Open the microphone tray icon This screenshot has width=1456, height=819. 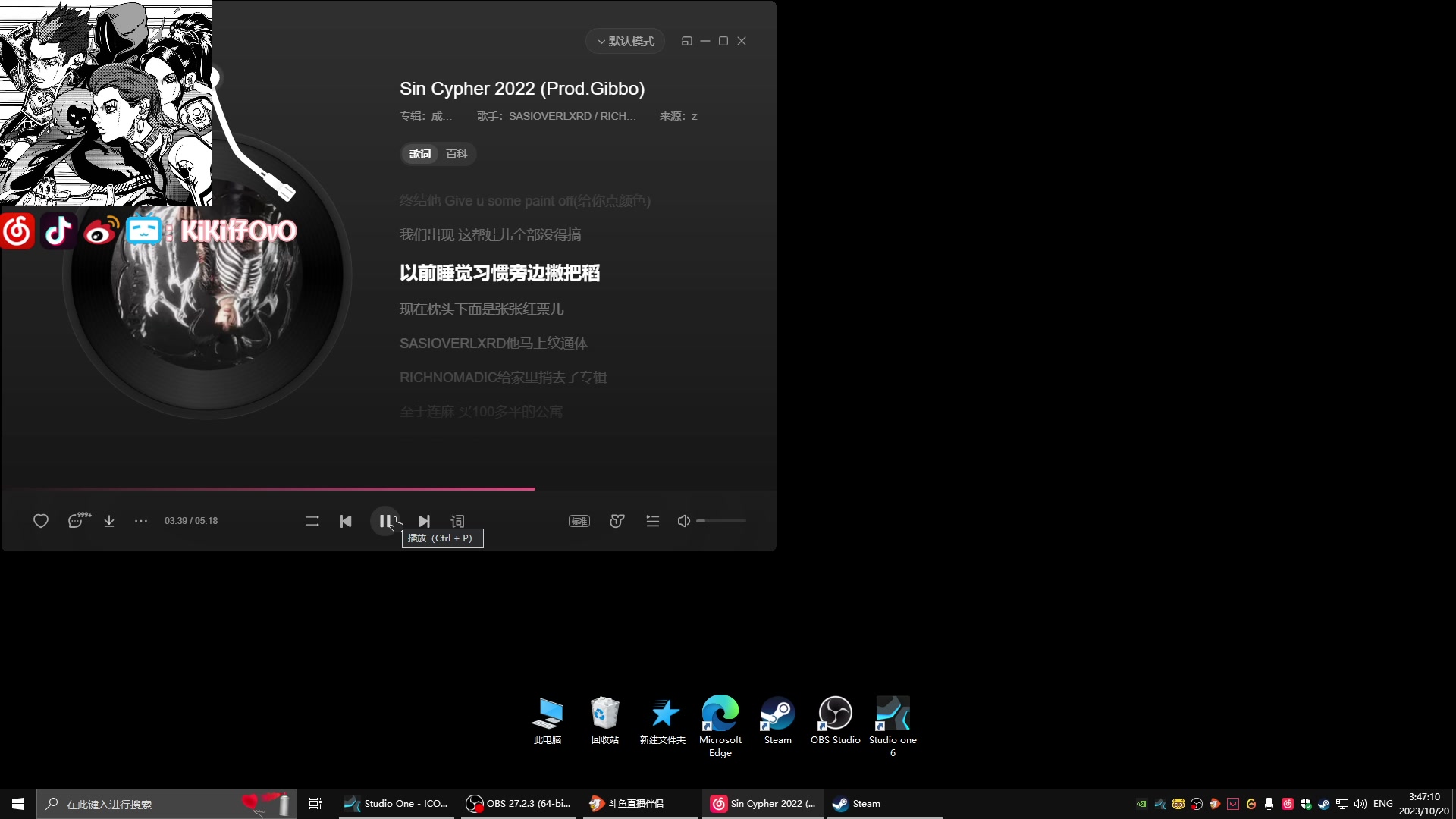tap(1269, 804)
